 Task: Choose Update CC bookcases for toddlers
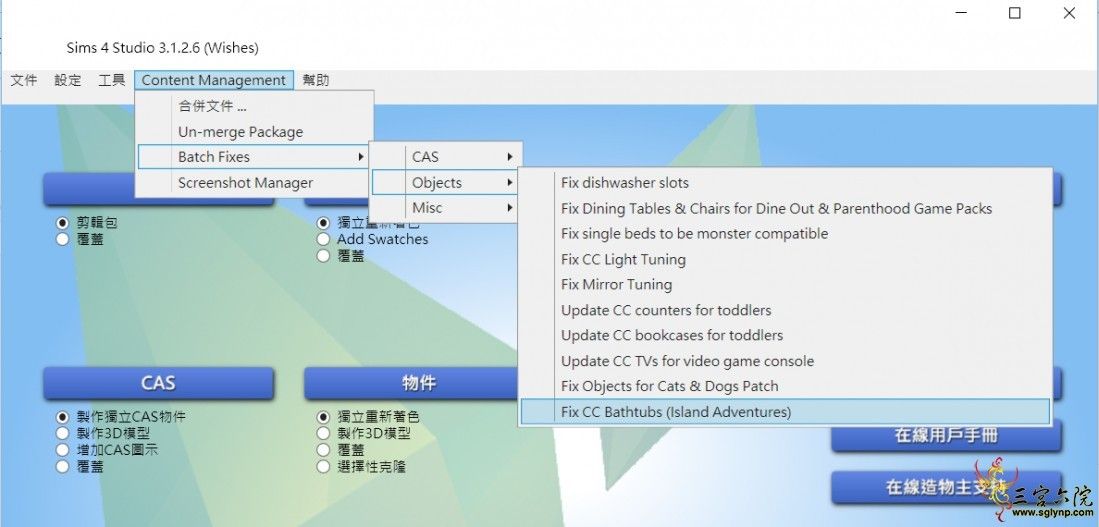click(x=785, y=335)
